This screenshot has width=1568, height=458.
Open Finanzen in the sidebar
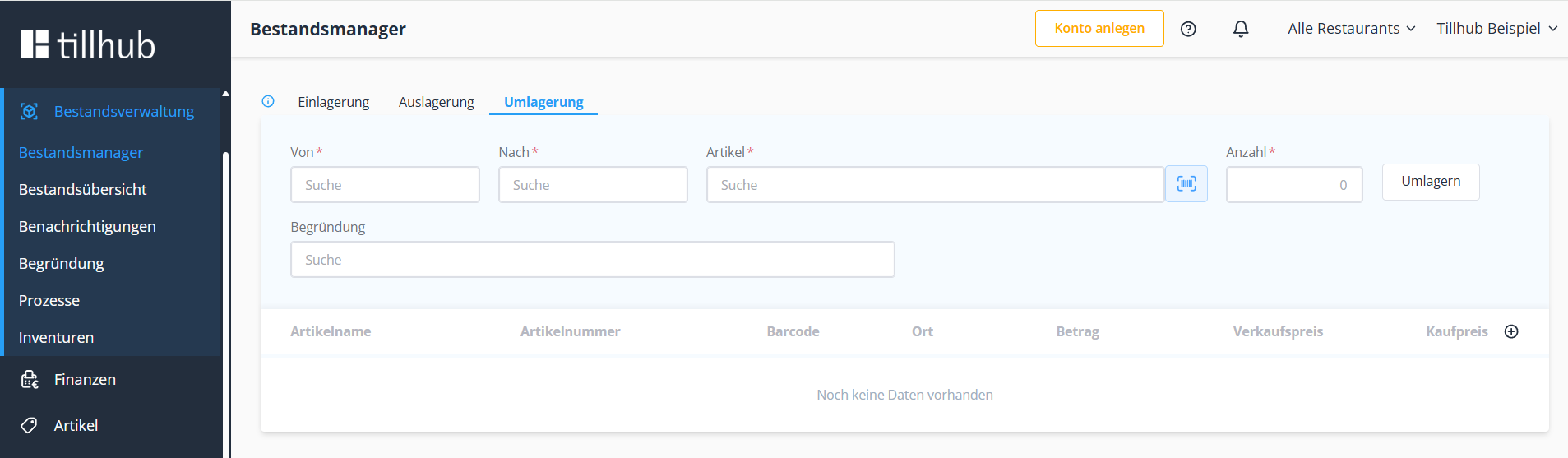(85, 379)
